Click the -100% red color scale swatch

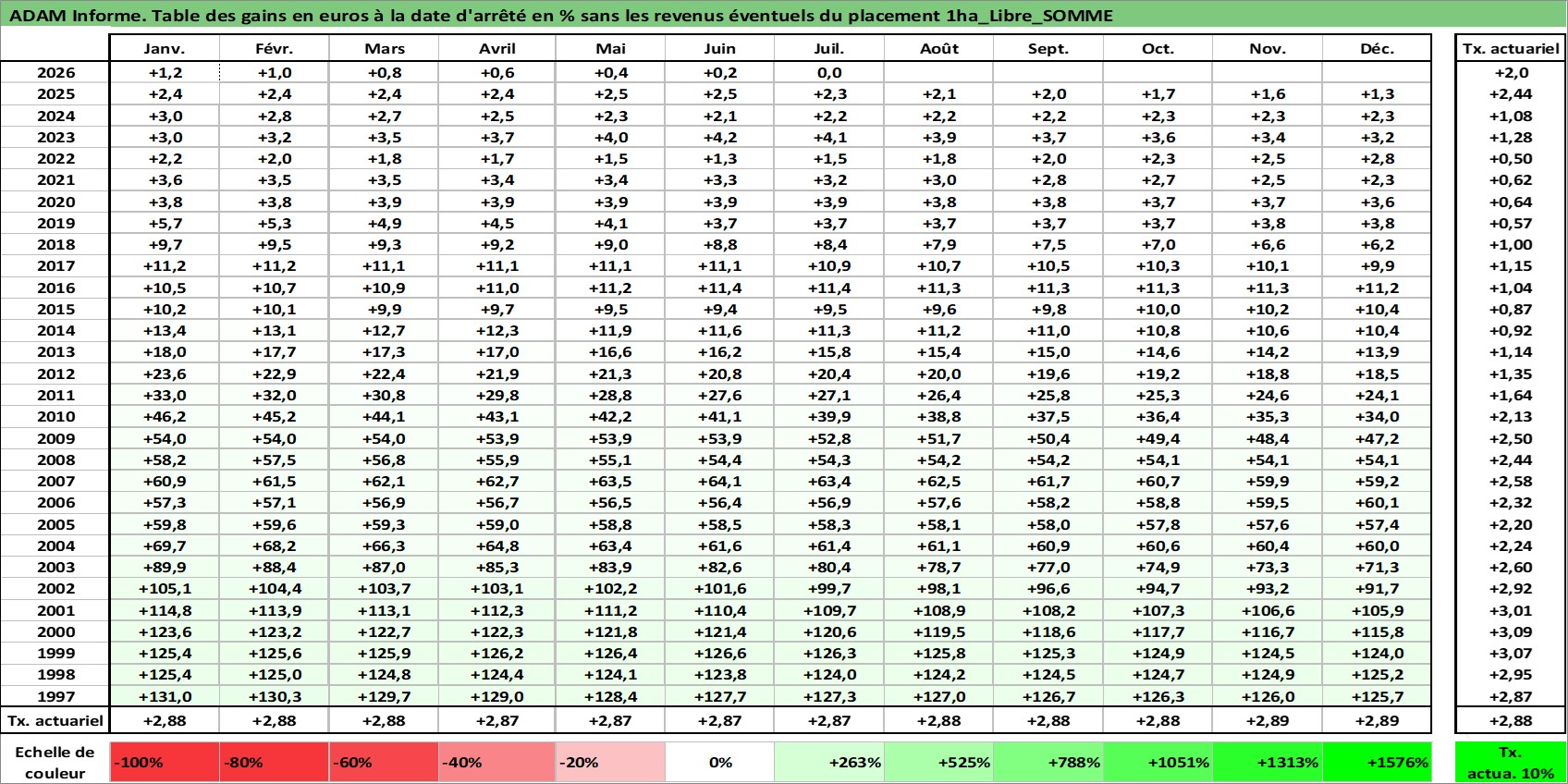coord(165,762)
